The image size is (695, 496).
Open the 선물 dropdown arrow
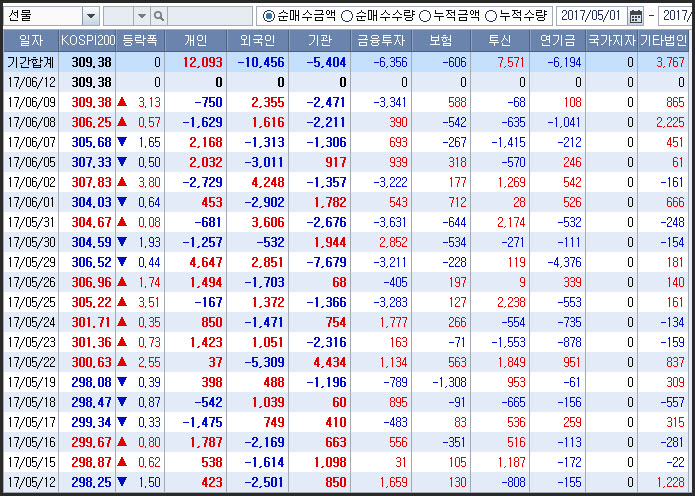(90, 16)
